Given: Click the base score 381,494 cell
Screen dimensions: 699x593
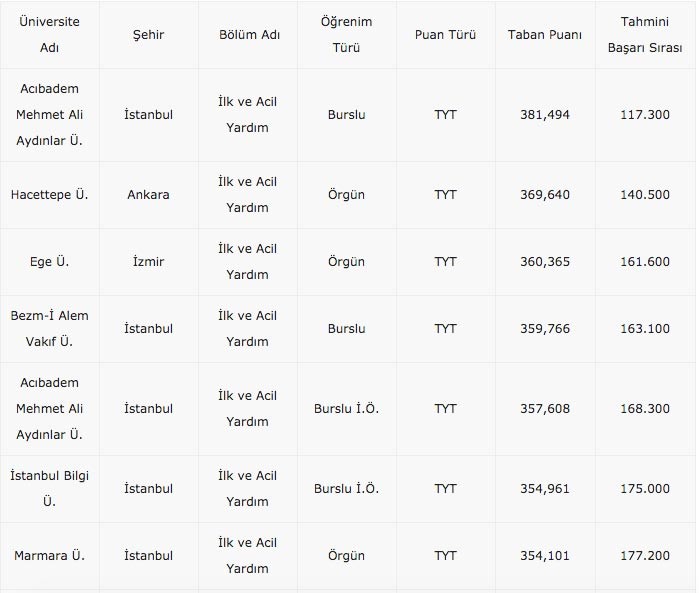Looking at the screenshot, I should point(545,115).
